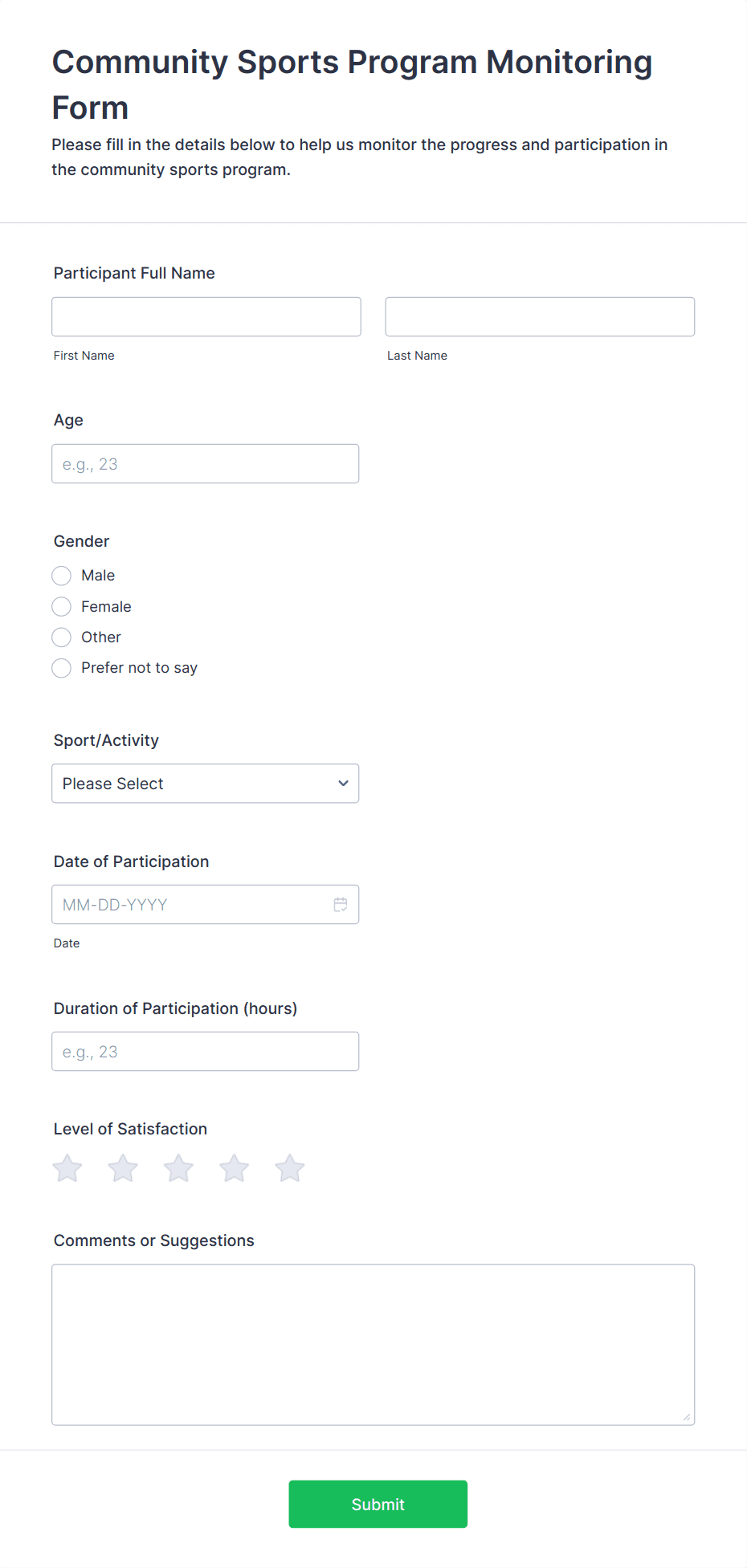The image size is (747, 1568).
Task: Grab the comments box resize handle
Action: [687, 1417]
